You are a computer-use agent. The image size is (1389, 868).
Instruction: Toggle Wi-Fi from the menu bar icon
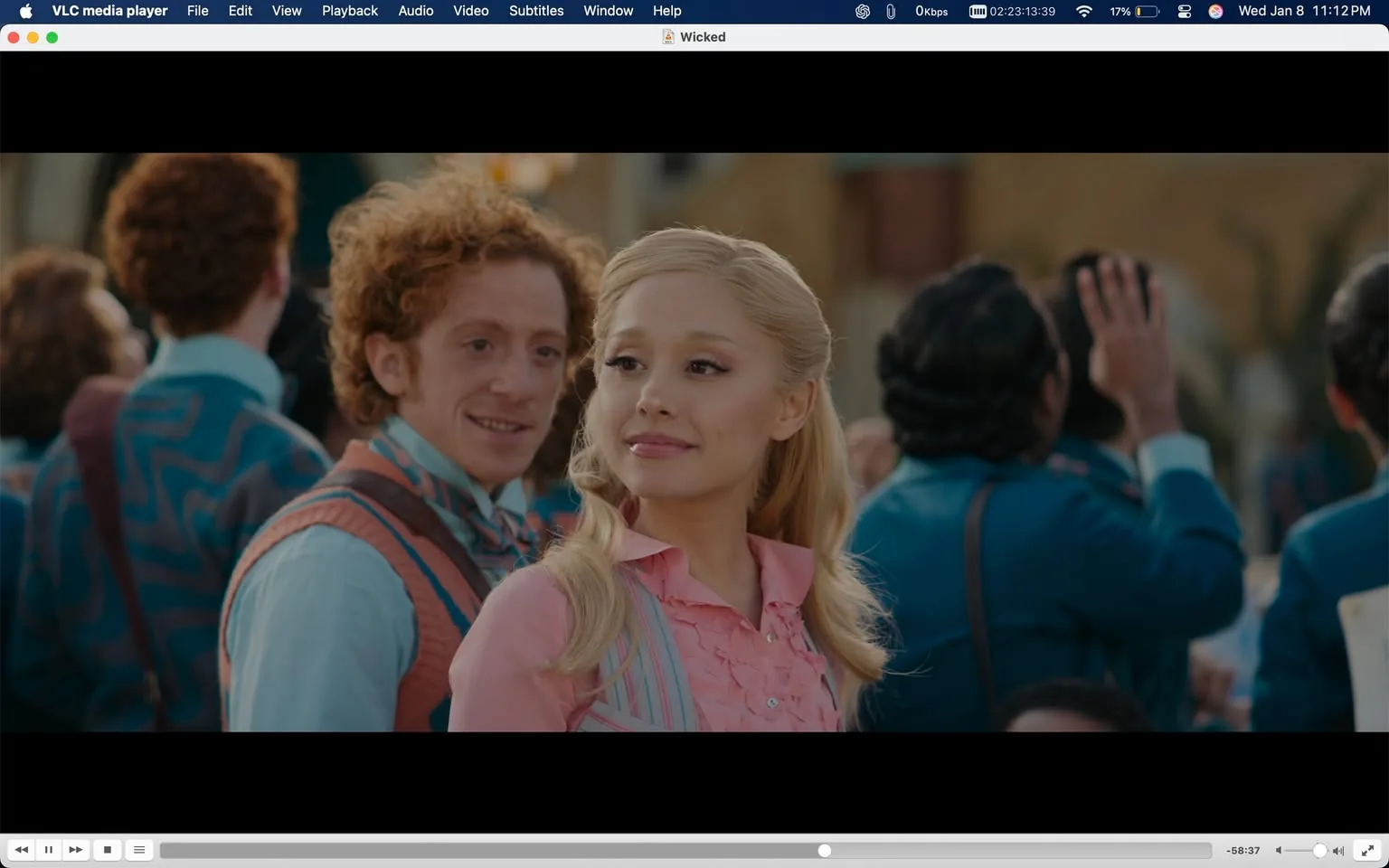[x=1082, y=12]
